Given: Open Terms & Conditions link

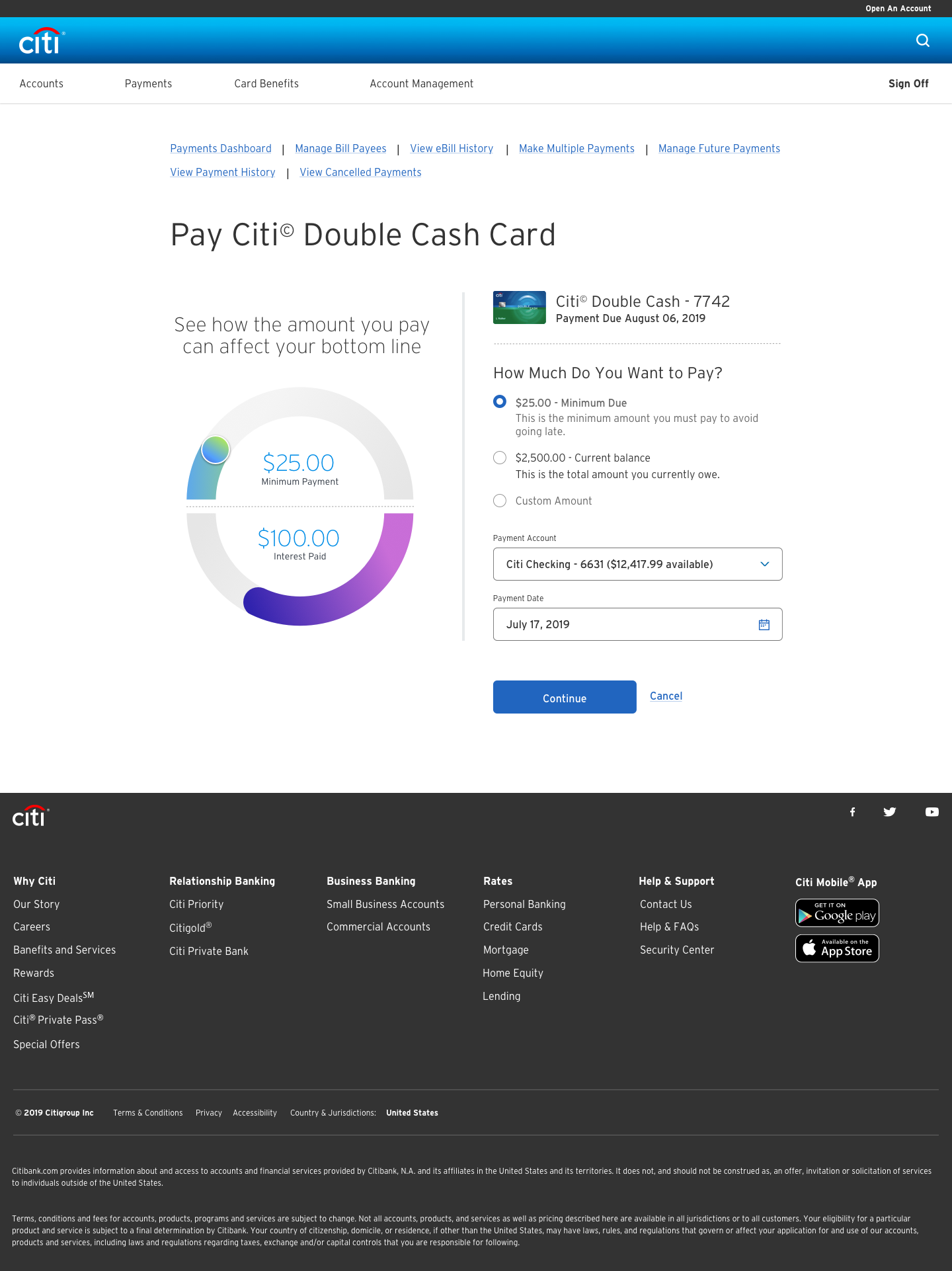Looking at the screenshot, I should (x=148, y=1113).
